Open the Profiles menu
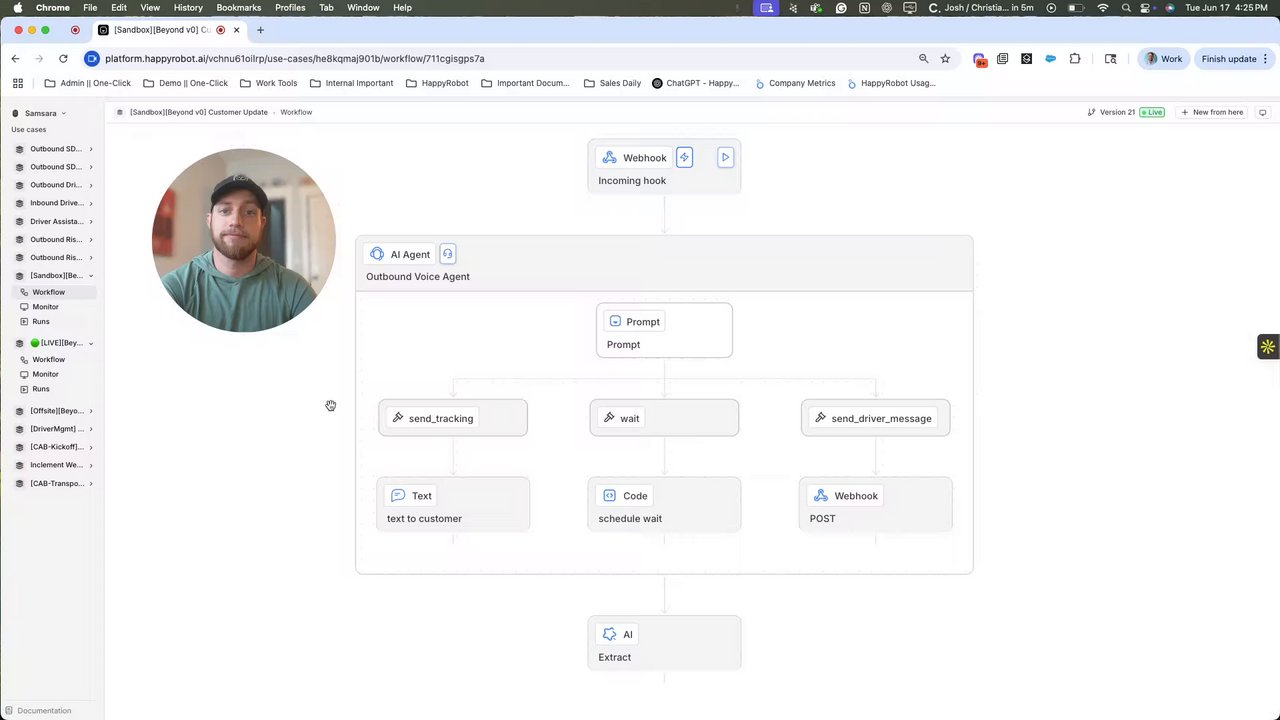1280x720 pixels. 290,7
